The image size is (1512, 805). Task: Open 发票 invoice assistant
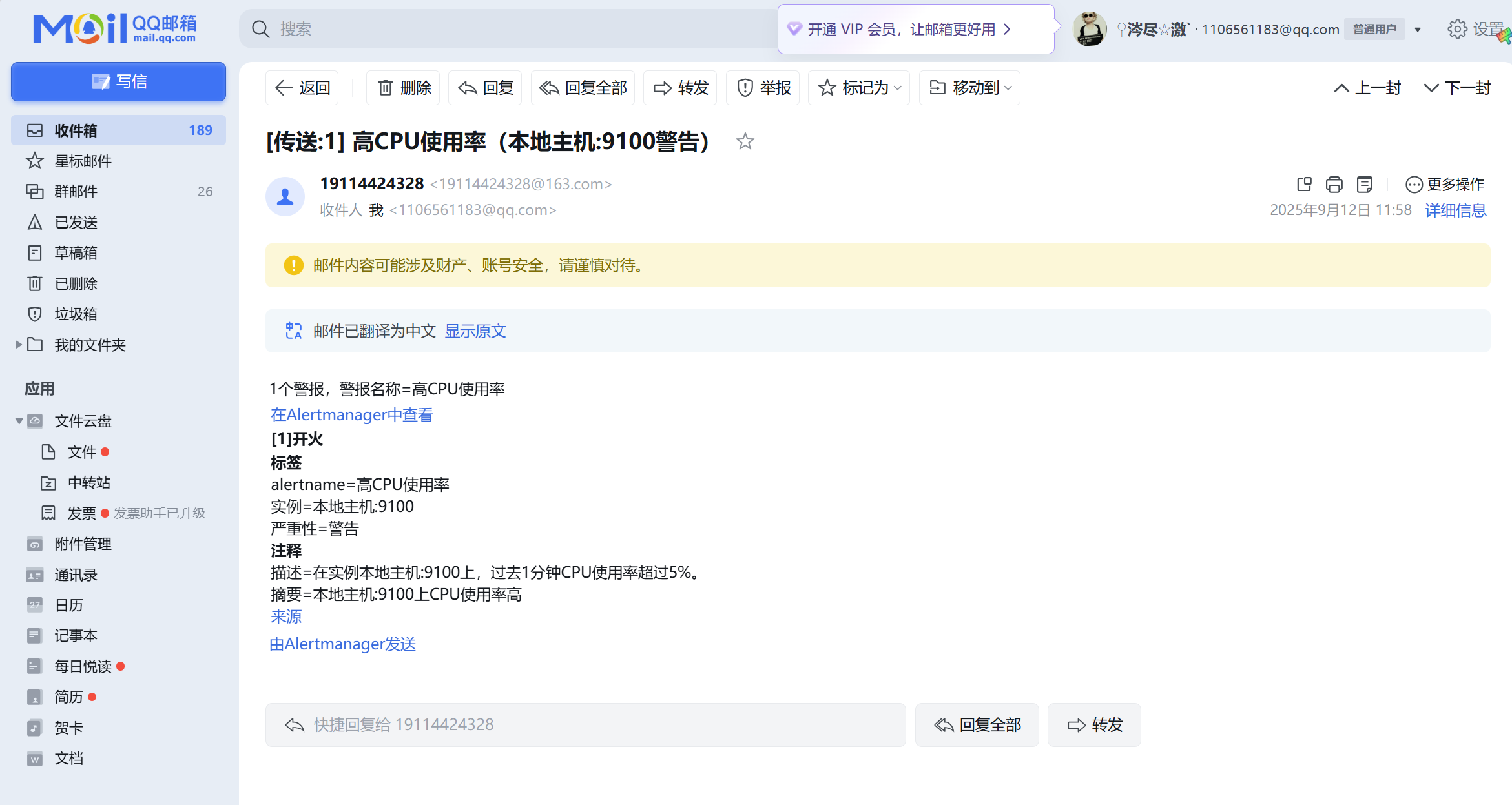pos(81,513)
